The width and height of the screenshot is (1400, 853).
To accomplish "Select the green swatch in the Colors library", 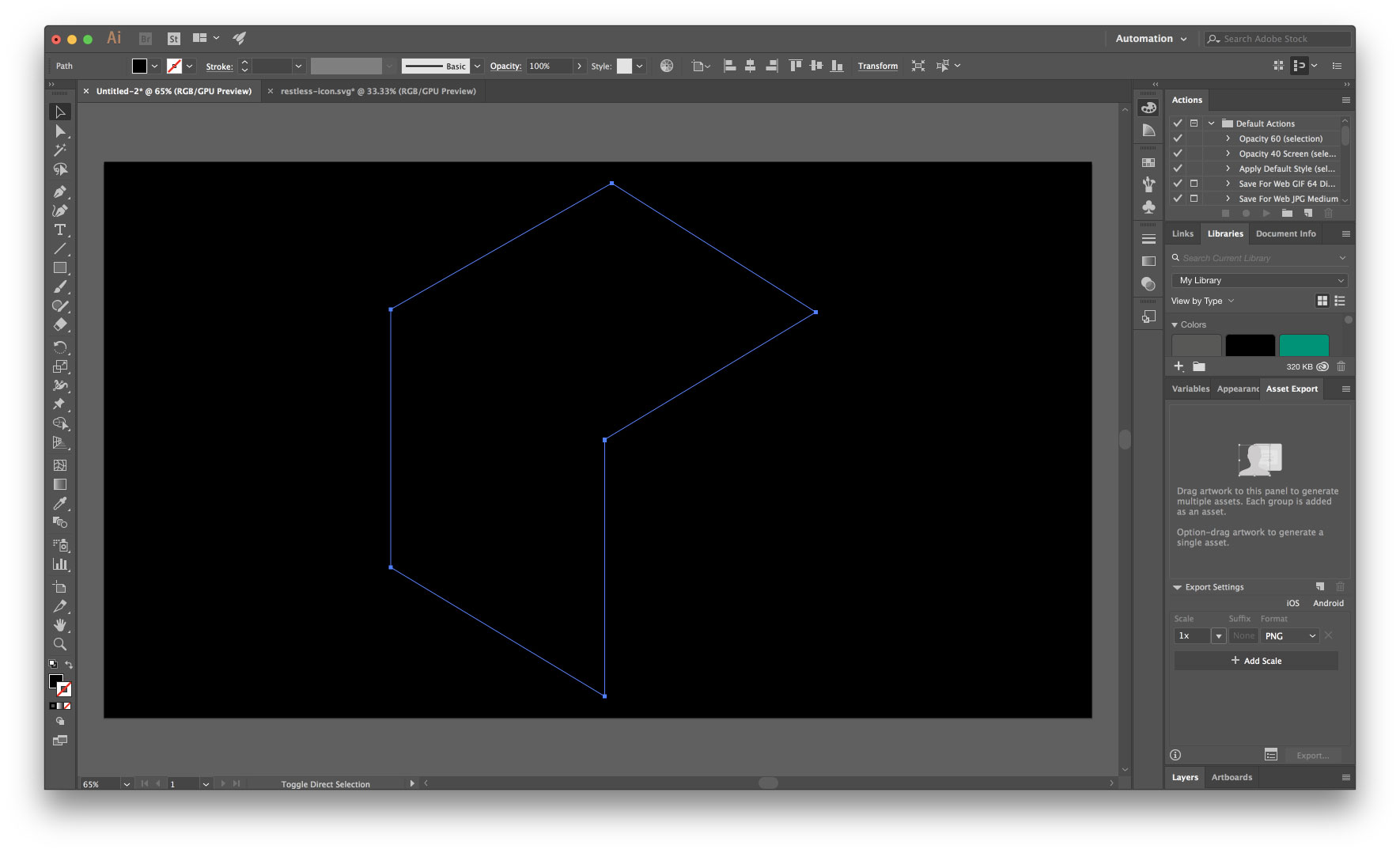I will (x=1304, y=345).
